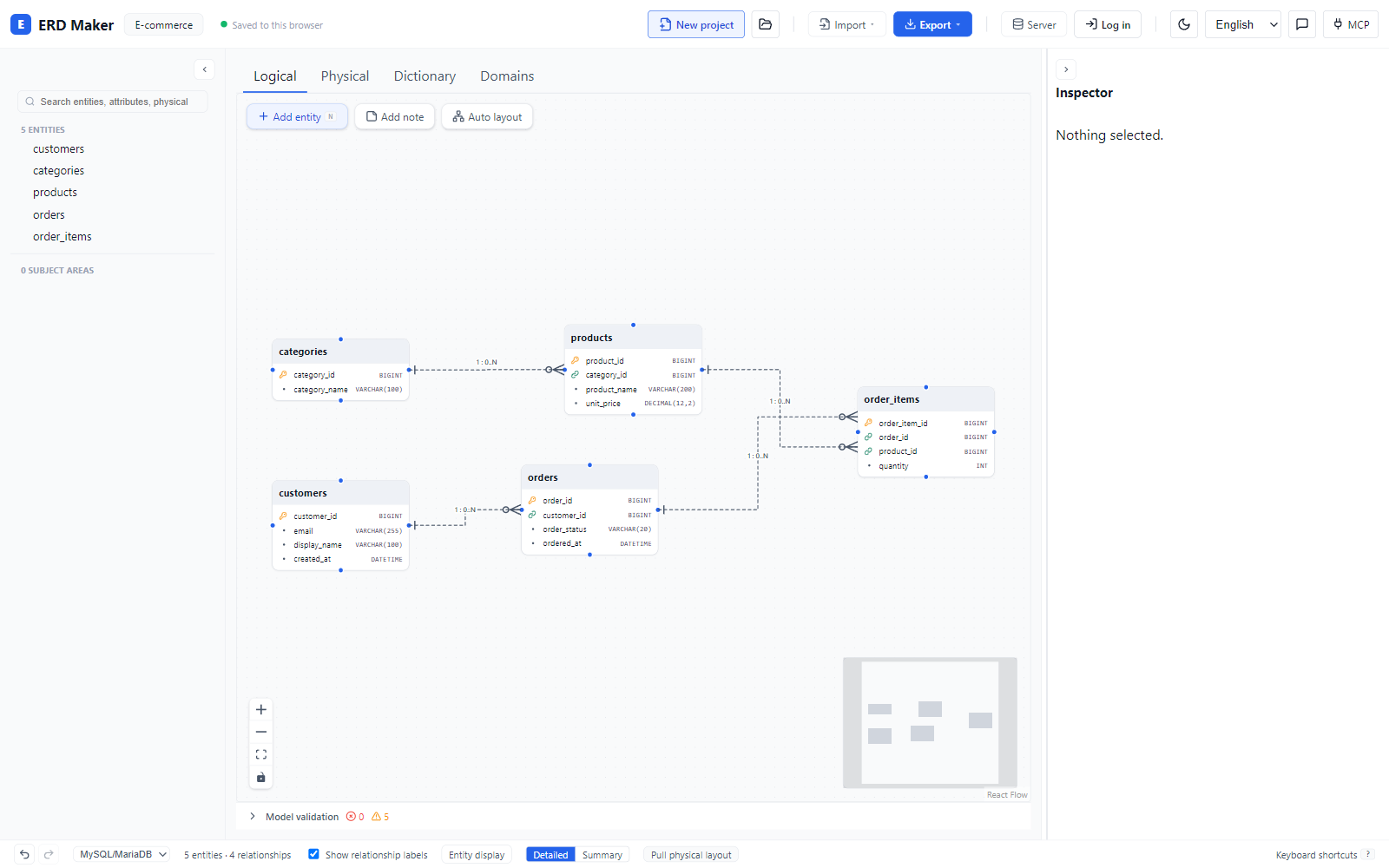Image resolution: width=1389 pixels, height=868 pixels.
Task: Redo the last action
Action: [x=49, y=855]
